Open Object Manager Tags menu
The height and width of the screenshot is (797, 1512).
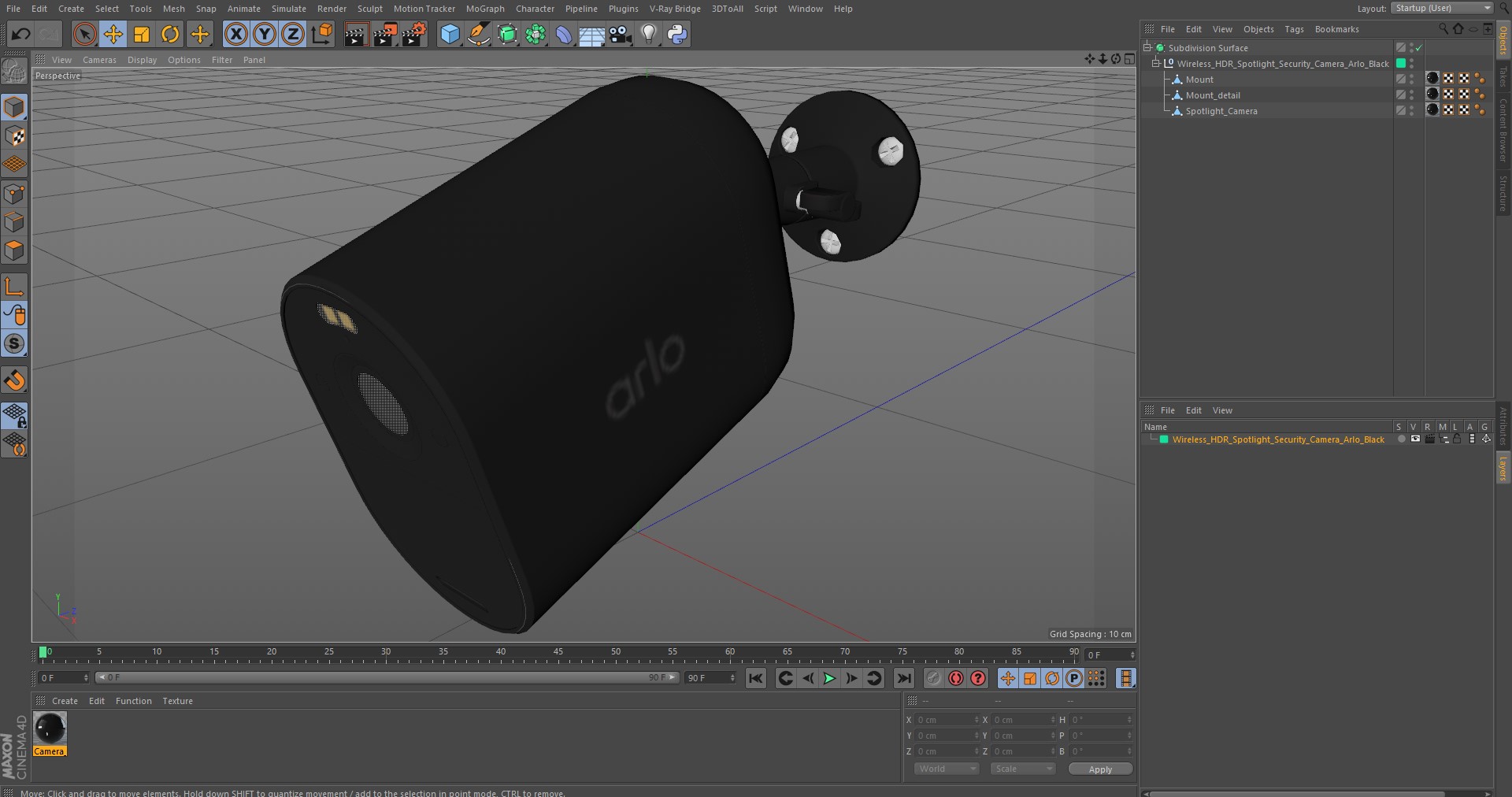(1294, 29)
